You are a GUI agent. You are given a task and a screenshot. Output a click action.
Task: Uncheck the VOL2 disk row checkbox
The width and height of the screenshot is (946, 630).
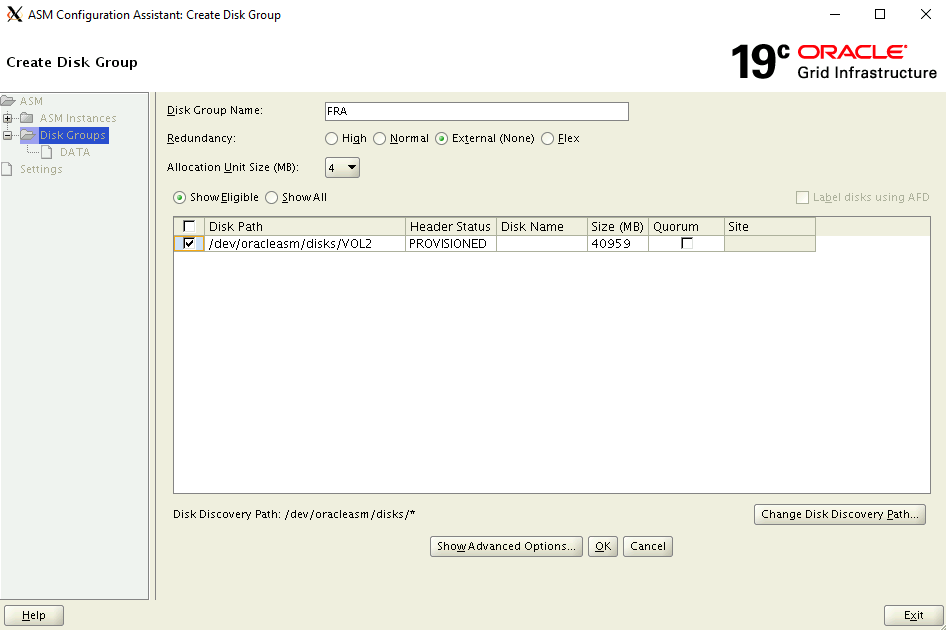click(189, 243)
